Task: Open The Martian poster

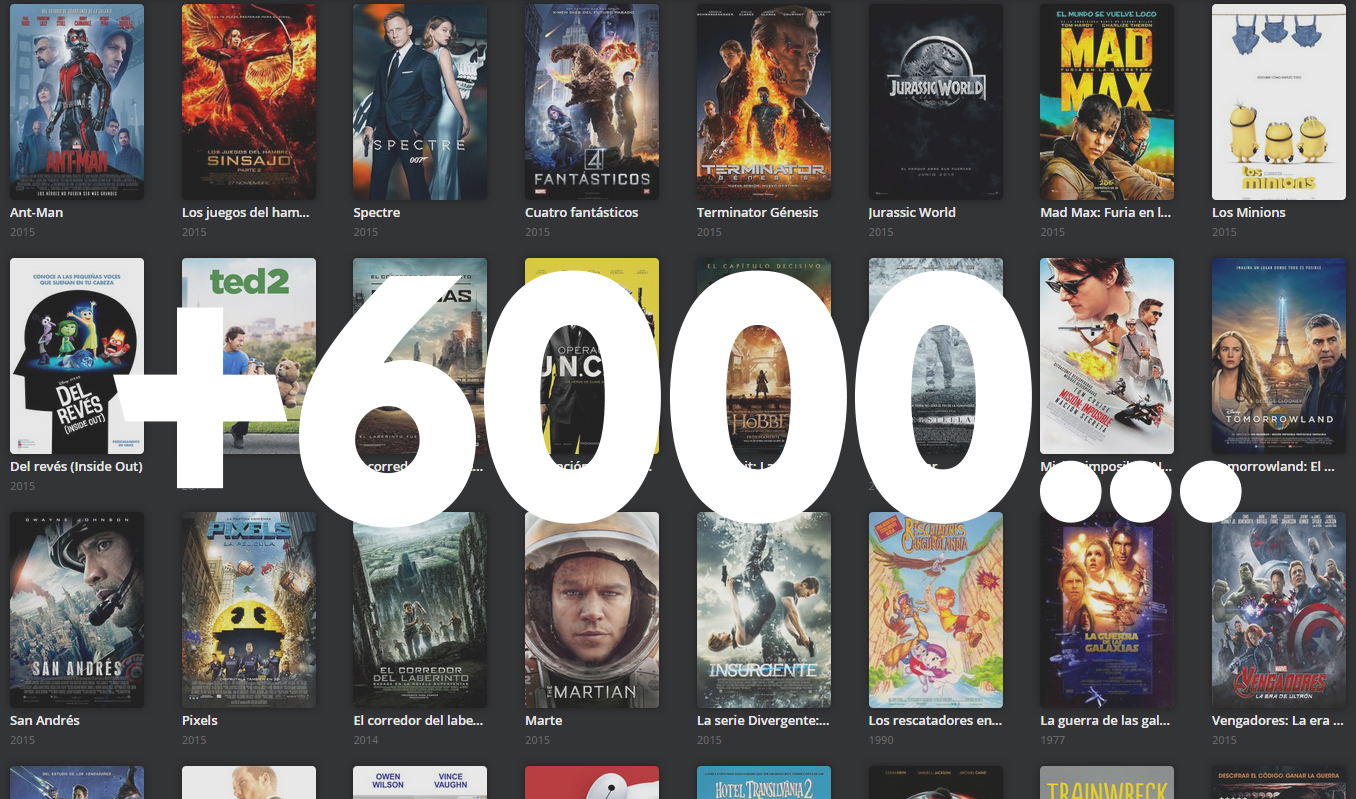Action: coord(592,610)
